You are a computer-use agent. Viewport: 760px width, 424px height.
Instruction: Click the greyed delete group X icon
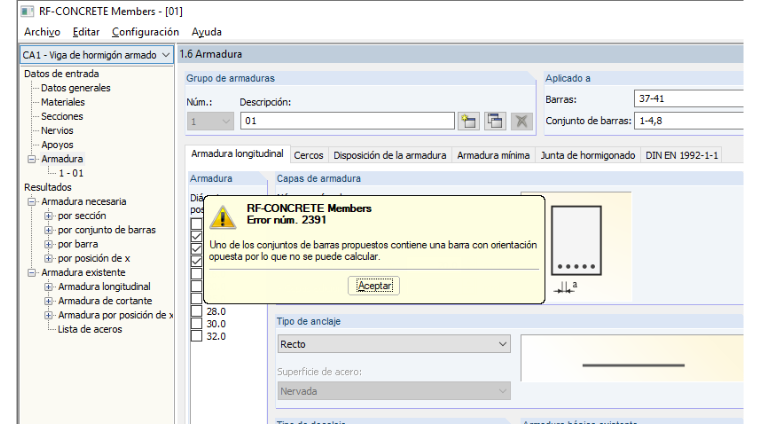tap(522, 121)
